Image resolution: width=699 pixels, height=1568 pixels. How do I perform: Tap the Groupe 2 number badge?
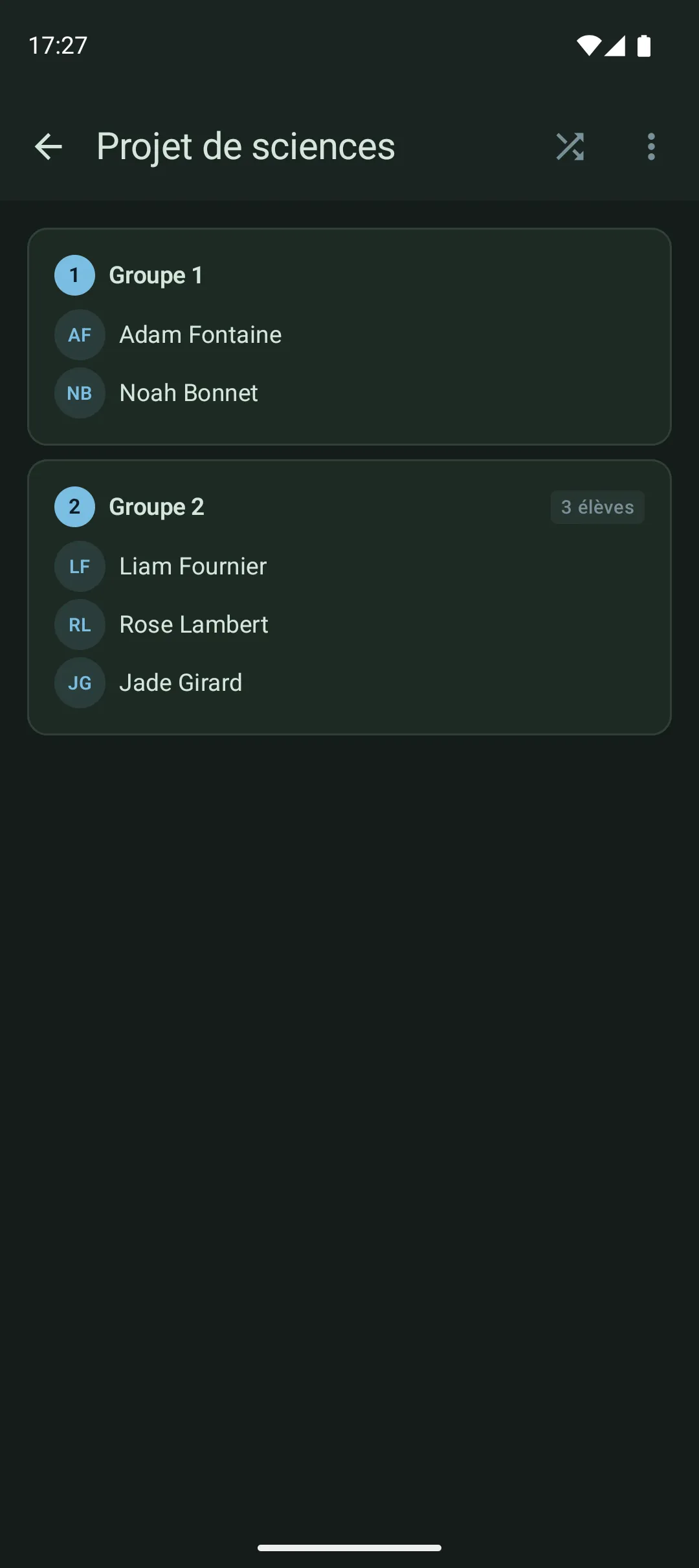[x=74, y=507]
